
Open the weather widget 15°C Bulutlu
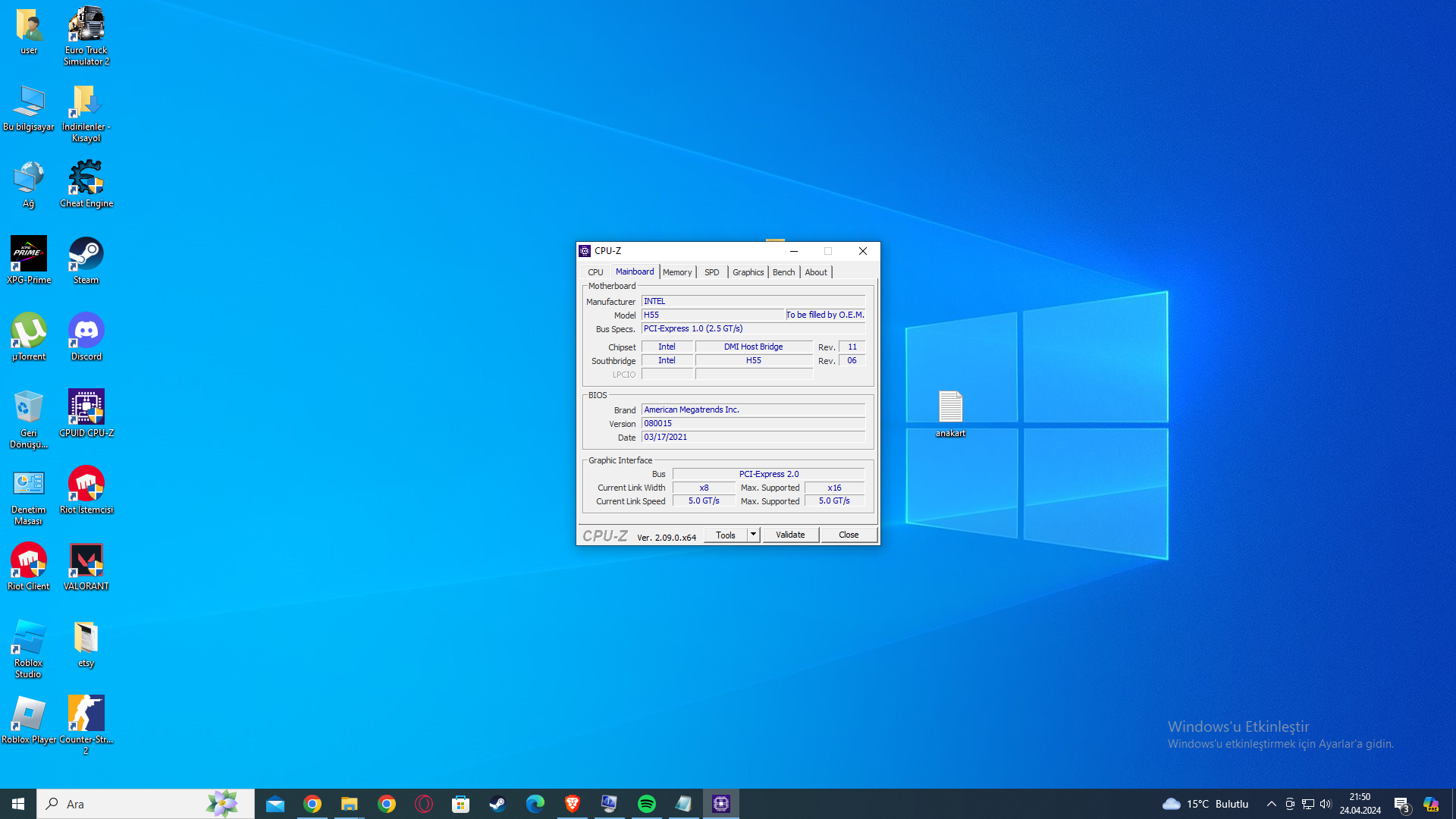(1206, 804)
